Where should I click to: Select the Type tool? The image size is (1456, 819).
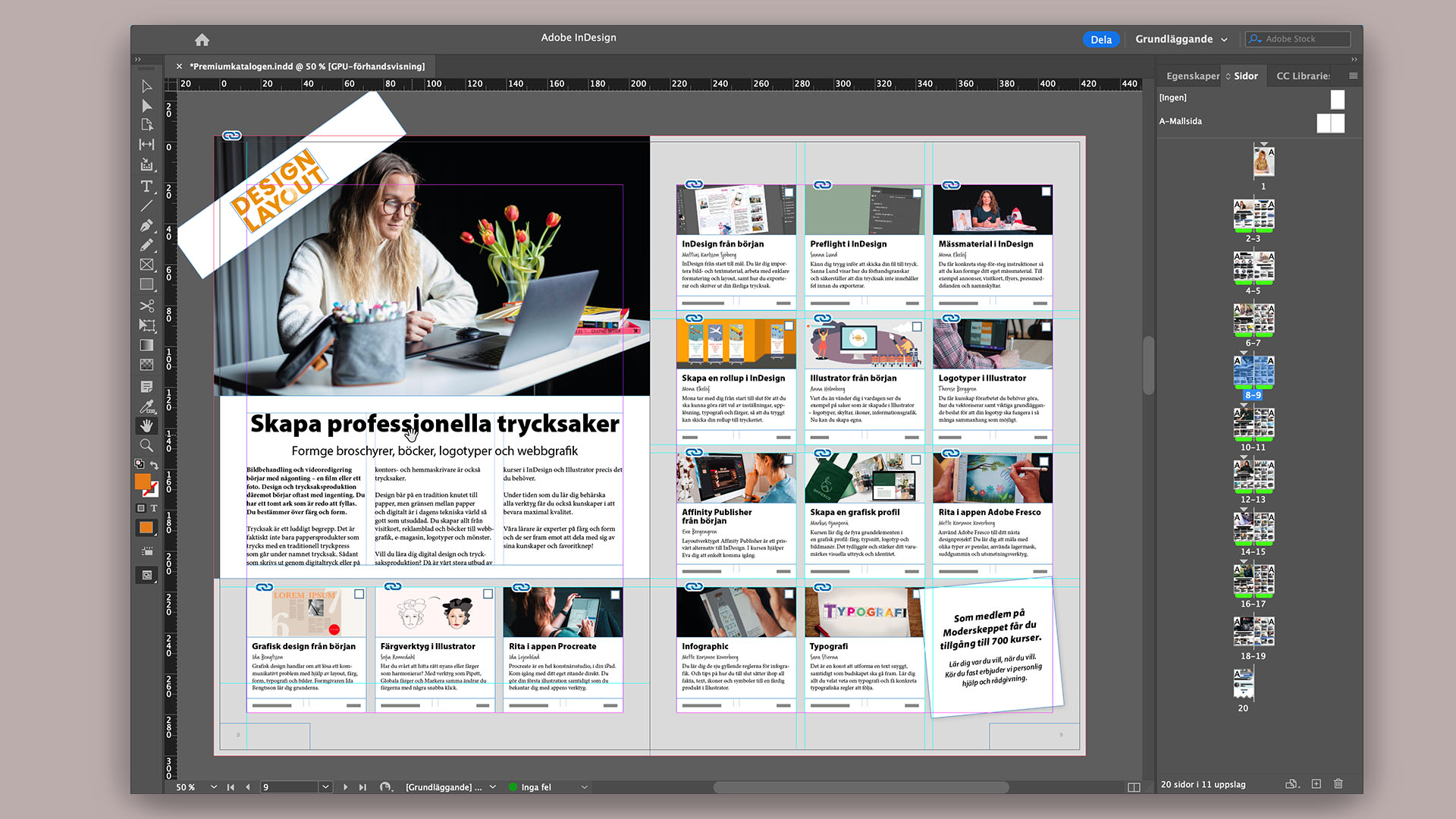146,186
